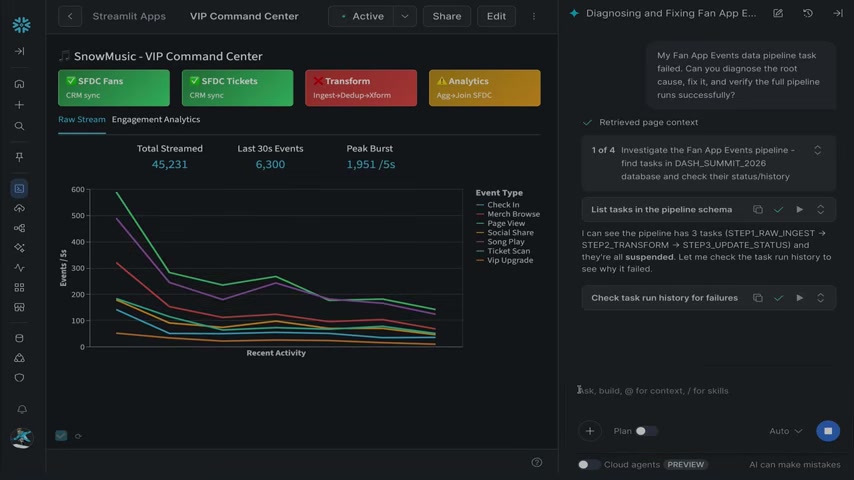This screenshot has height=480, width=854.
Task: Open the Active status dropdown arrow
Action: [x=405, y=16]
